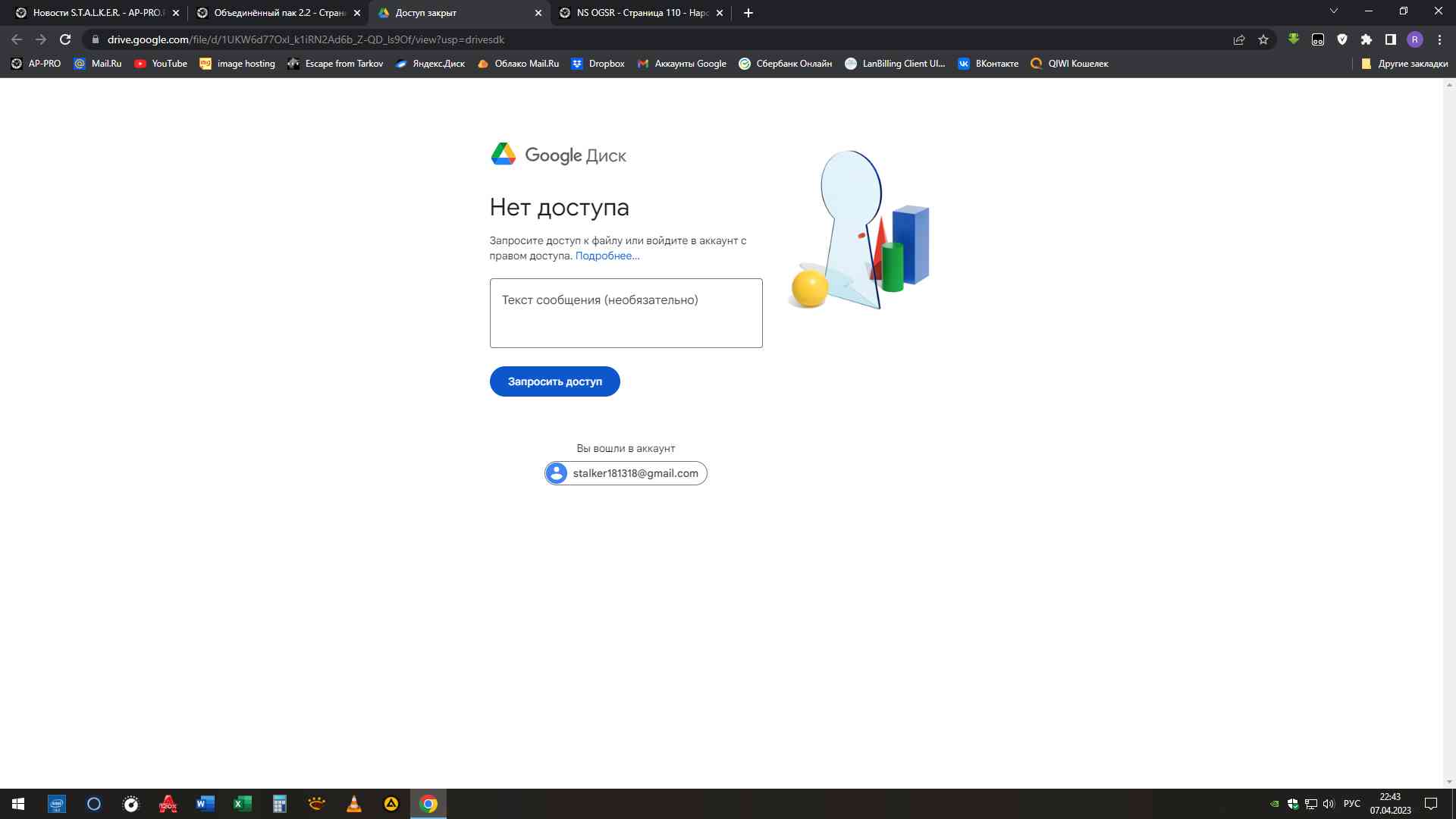Viewport: 1456px width, 819px height.
Task: Expand the Другие закладки bookmarks folder
Action: (1407, 64)
